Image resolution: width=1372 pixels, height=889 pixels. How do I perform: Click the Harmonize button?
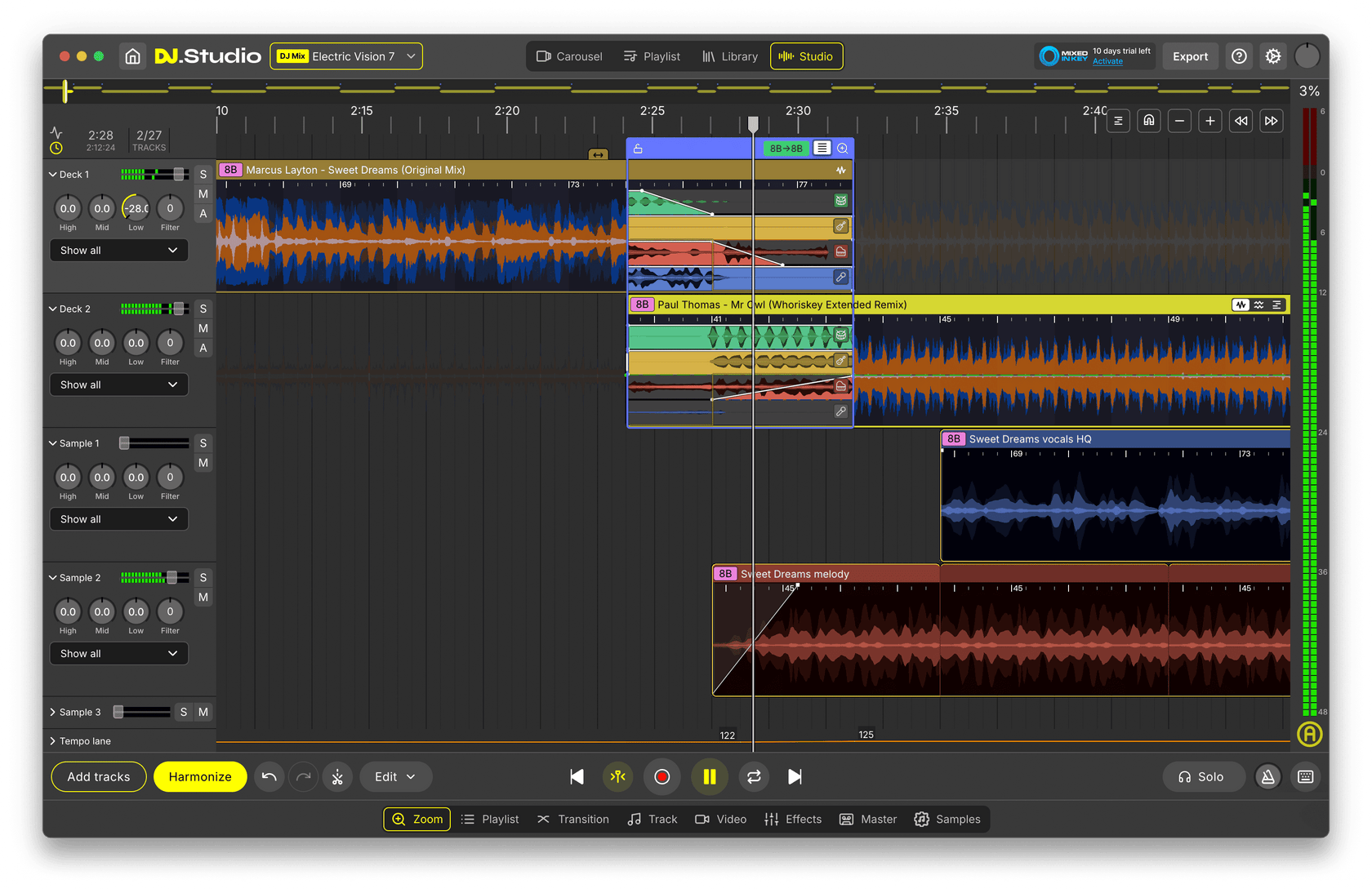(200, 777)
